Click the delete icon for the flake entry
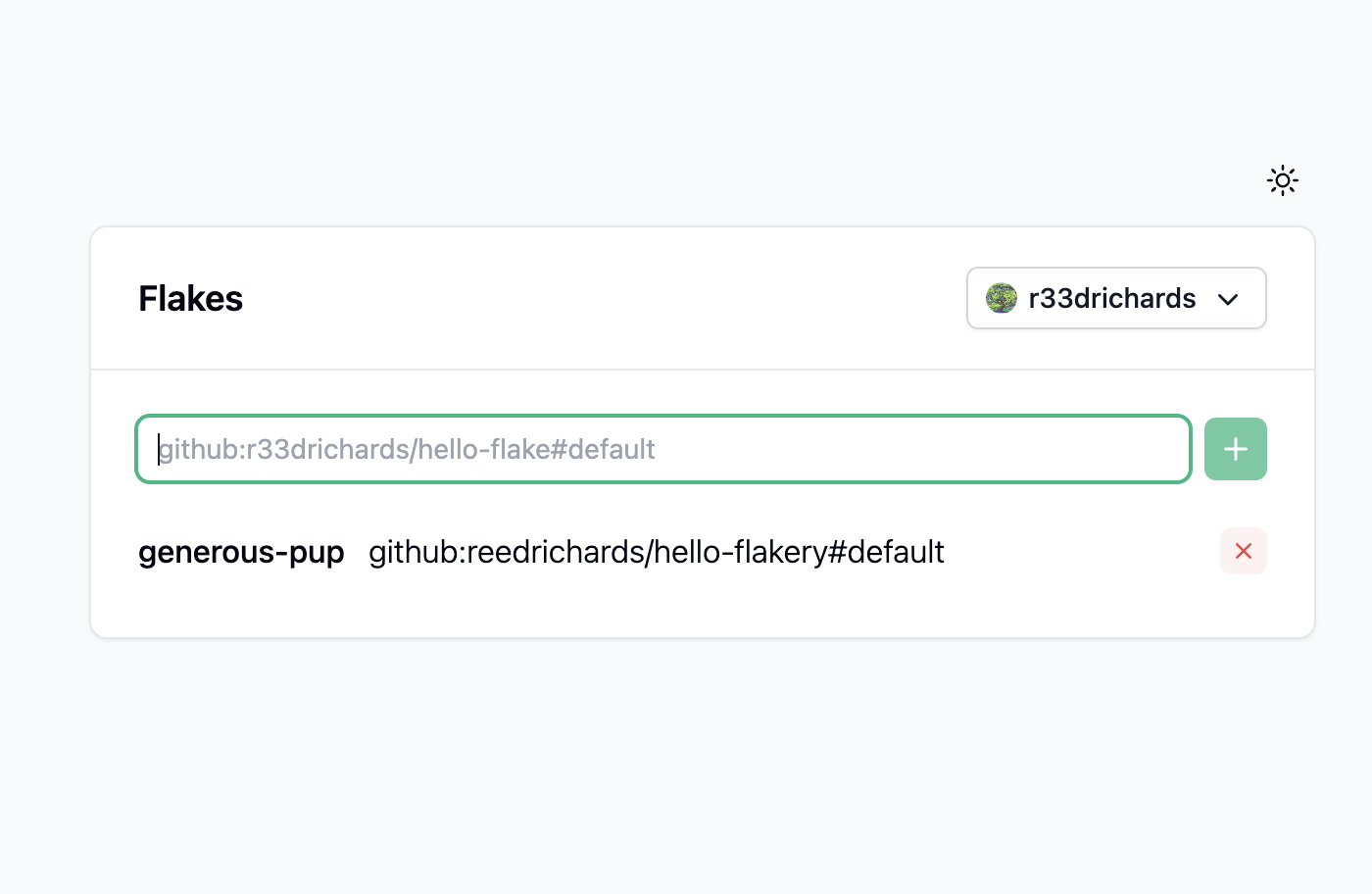The image size is (1372, 894). click(1243, 551)
